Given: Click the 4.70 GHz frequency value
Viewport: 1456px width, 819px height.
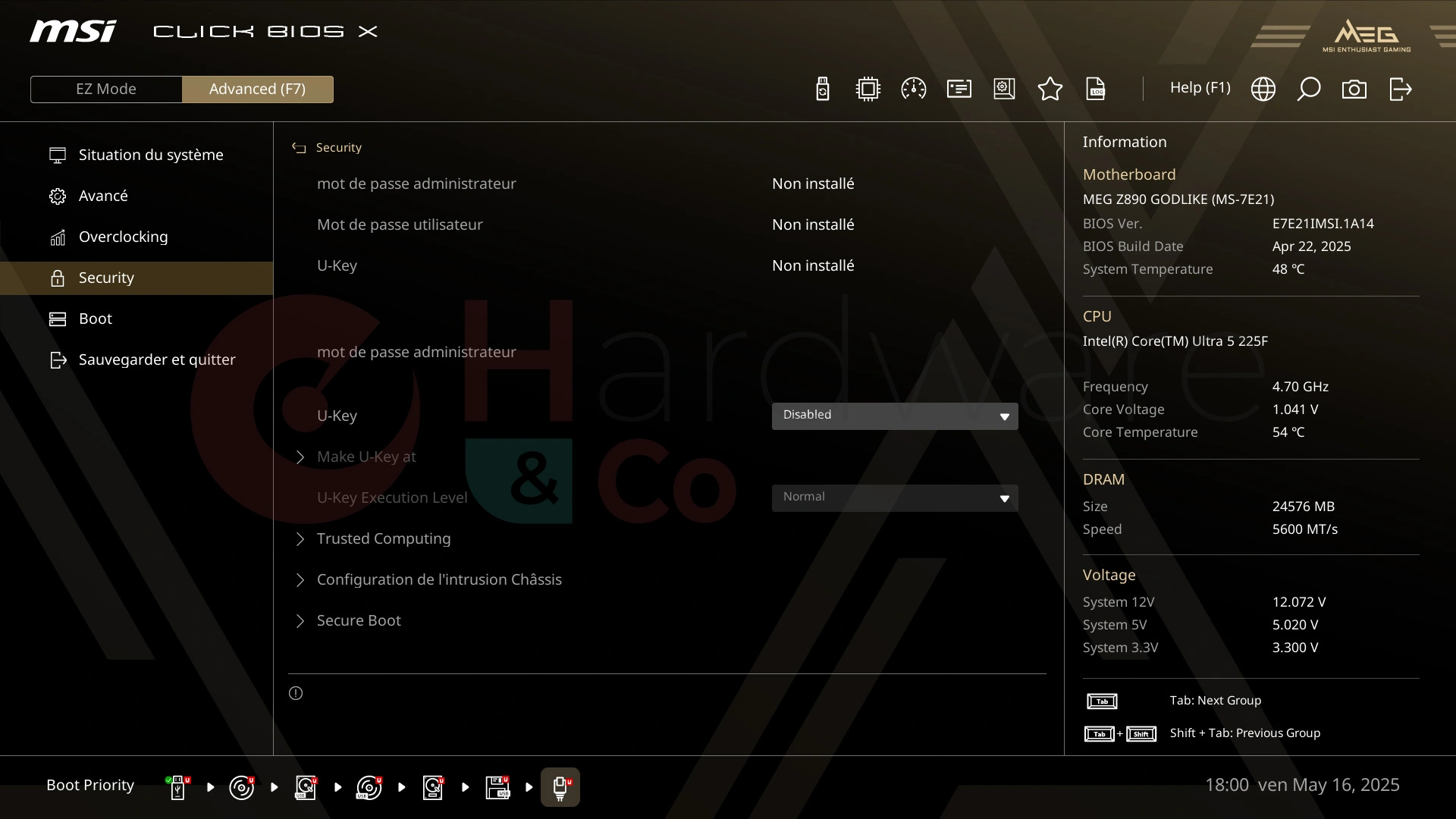Looking at the screenshot, I should (1300, 387).
